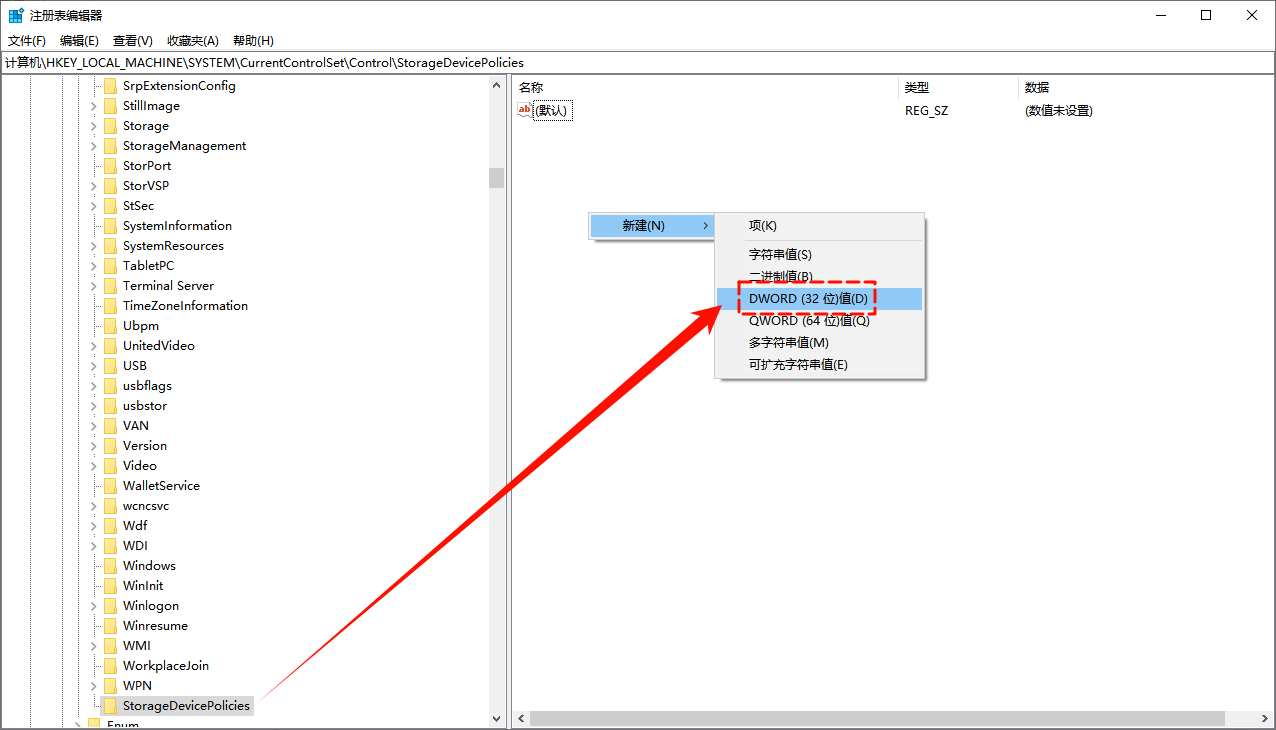Image resolution: width=1276 pixels, height=730 pixels.
Task: Click the WalletService folder icon
Action: click(x=110, y=486)
